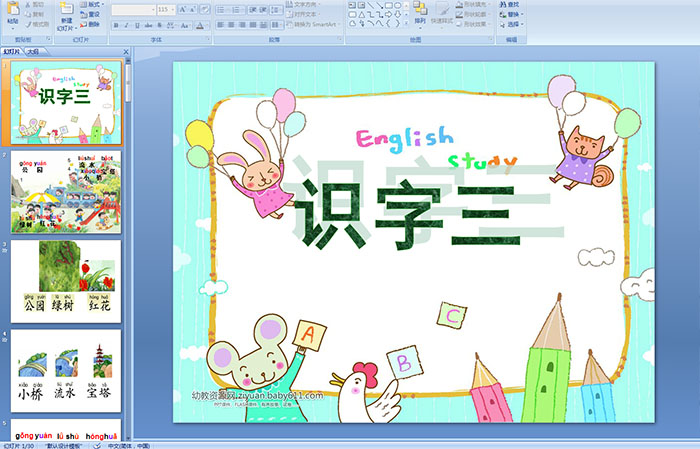Viewport: 700px width, 449px height.
Task: Click the Decrease Indent icon
Action: (253, 10)
